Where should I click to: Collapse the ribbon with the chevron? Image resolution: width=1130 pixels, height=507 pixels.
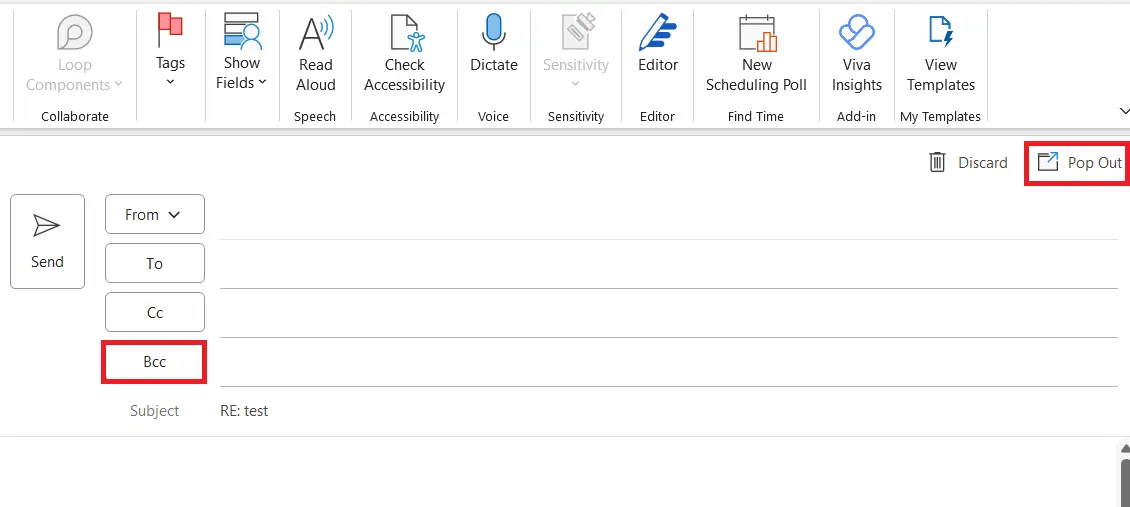(x=1123, y=111)
